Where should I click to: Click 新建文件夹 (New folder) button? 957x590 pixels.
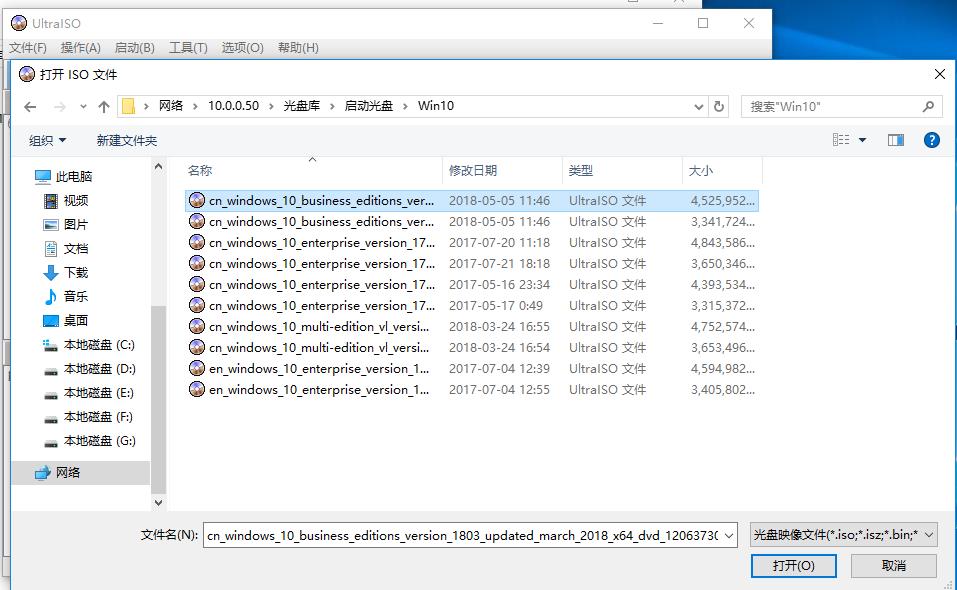click(127, 141)
